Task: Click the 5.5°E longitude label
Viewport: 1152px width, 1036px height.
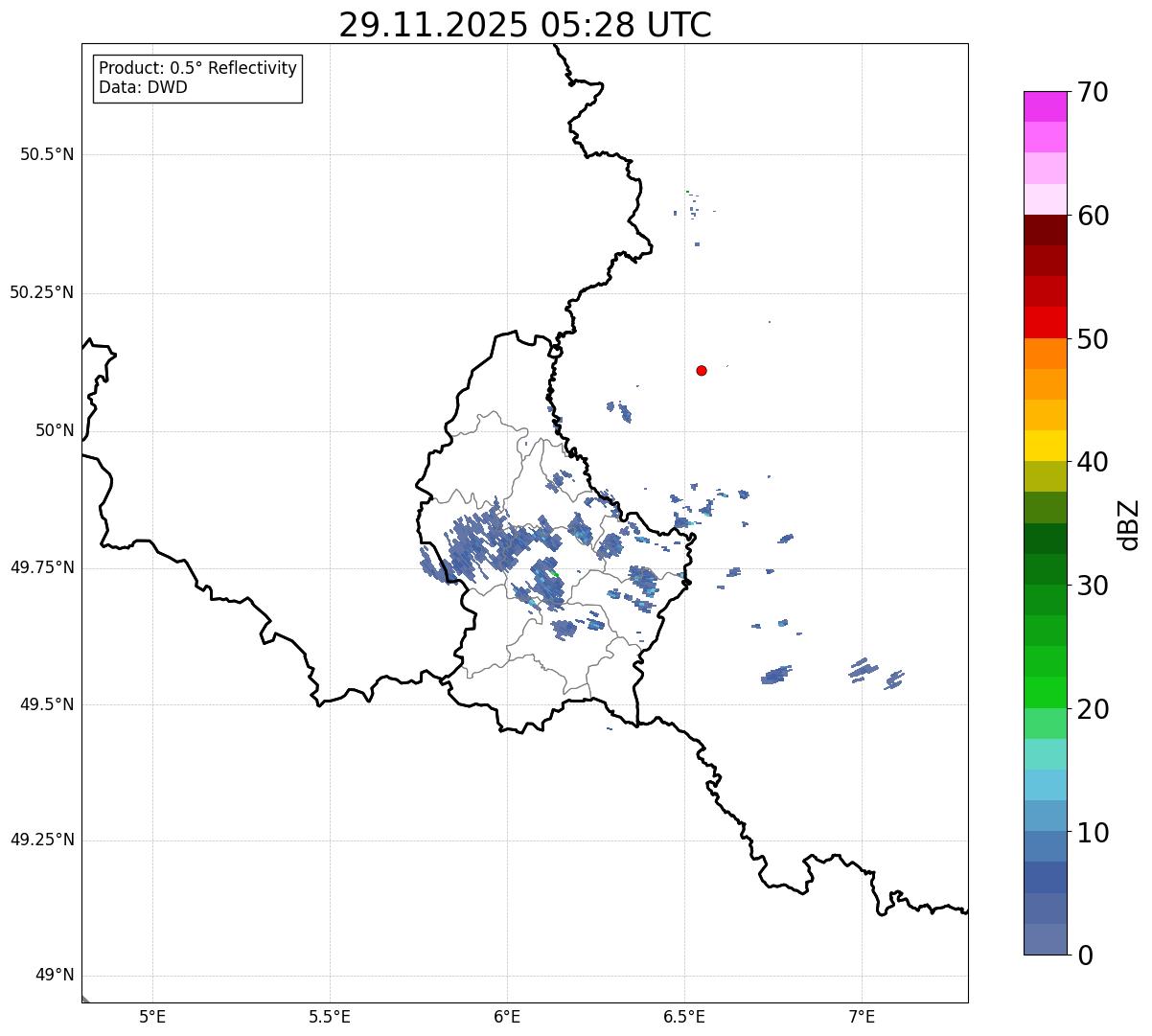Action: 330,1016
